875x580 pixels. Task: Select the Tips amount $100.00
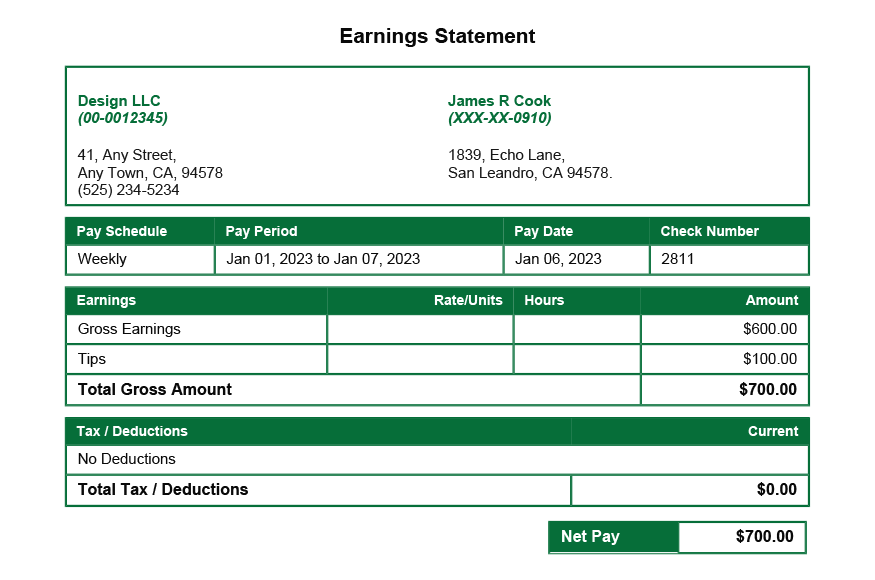tap(770, 358)
